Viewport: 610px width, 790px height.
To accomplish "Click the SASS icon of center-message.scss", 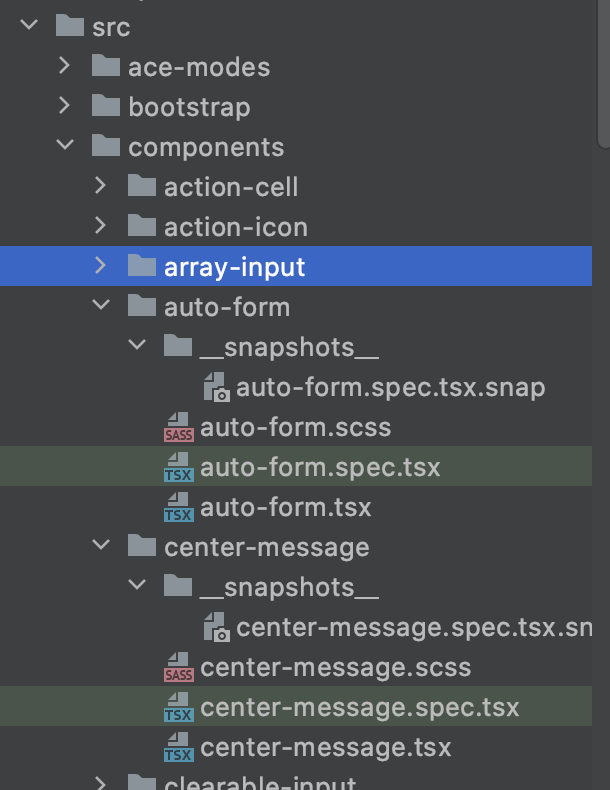I will 179,667.
